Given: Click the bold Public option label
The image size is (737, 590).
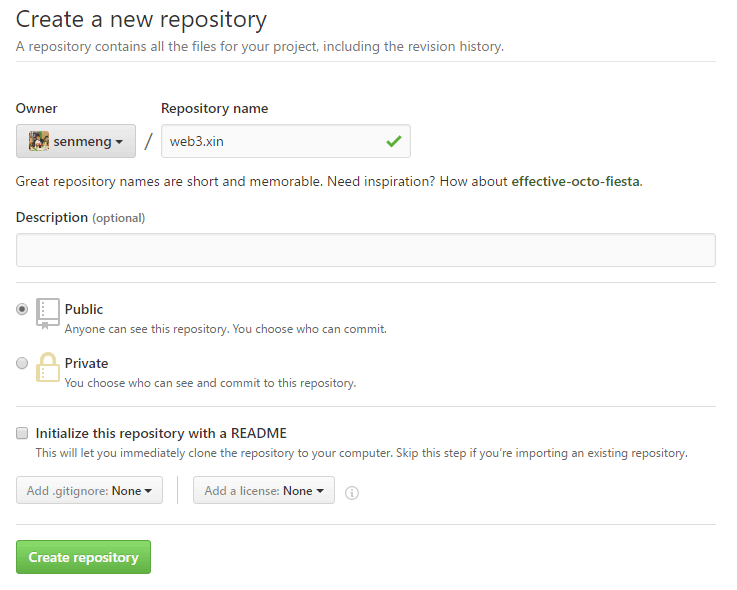Looking at the screenshot, I should pyautogui.click(x=84, y=309).
